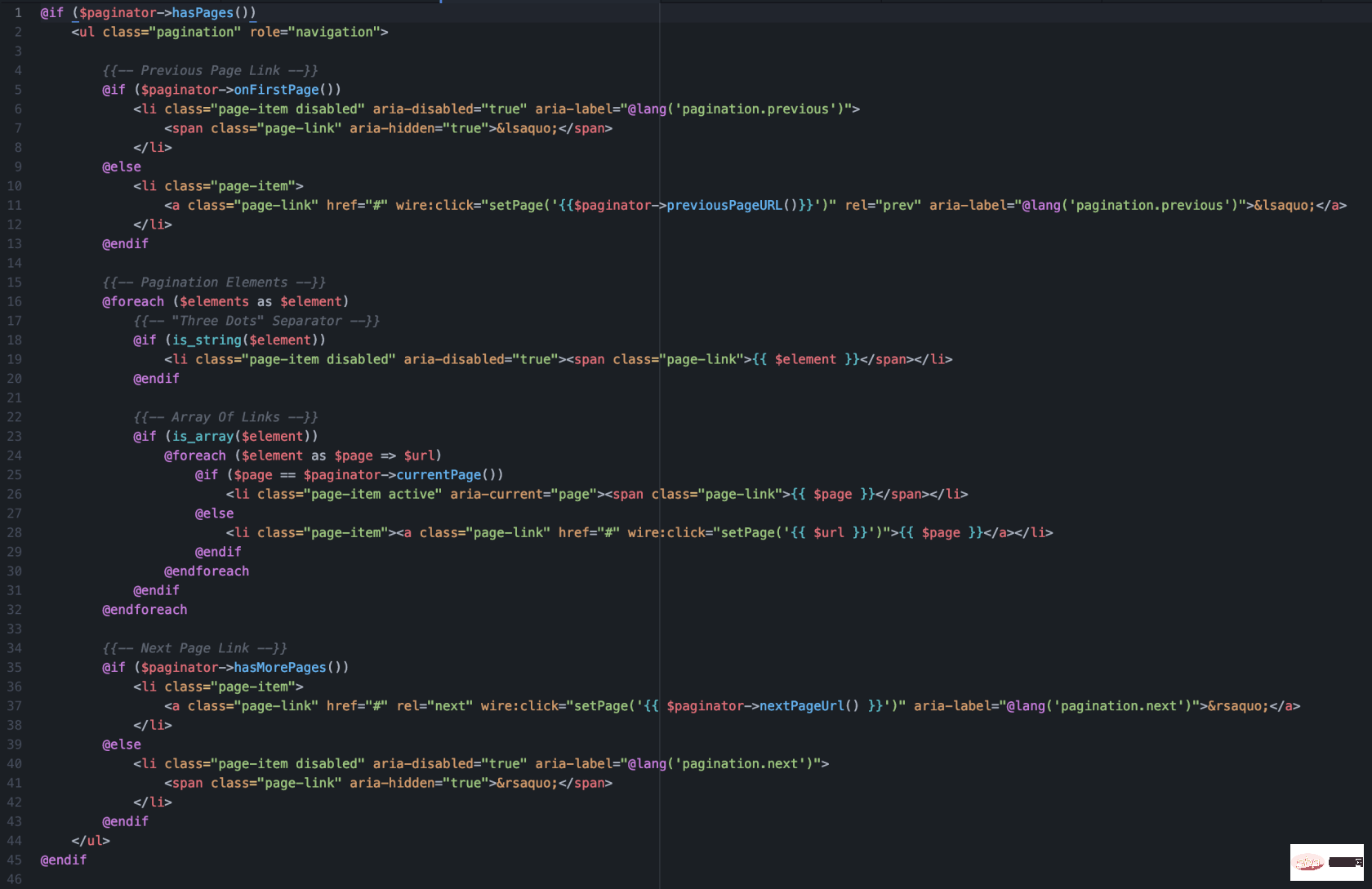1372x889 pixels.
Task: Click the closing </ul> tag
Action: pos(90,841)
